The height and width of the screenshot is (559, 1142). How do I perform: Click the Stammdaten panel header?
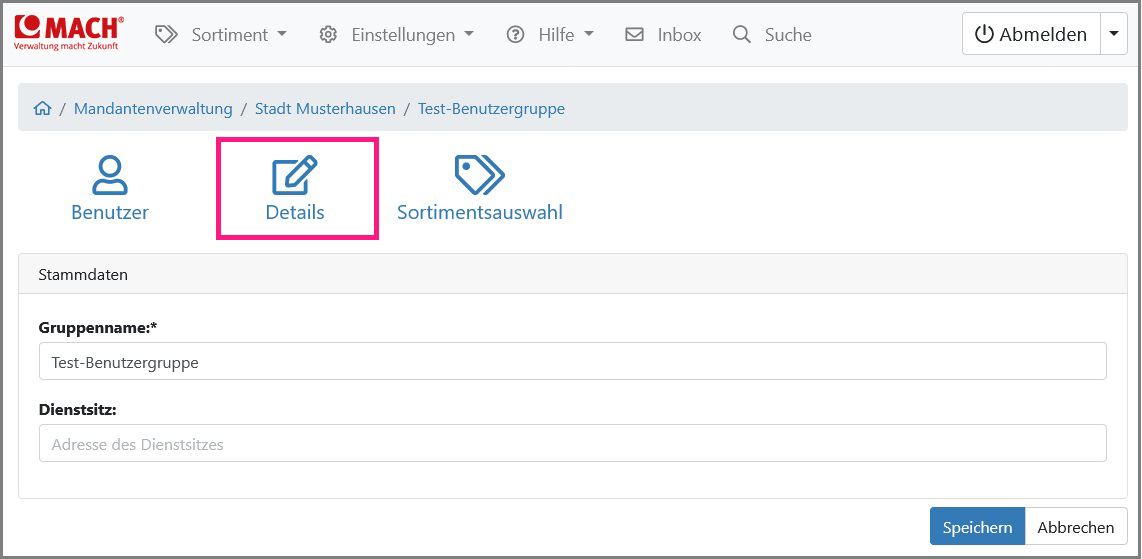coord(572,274)
